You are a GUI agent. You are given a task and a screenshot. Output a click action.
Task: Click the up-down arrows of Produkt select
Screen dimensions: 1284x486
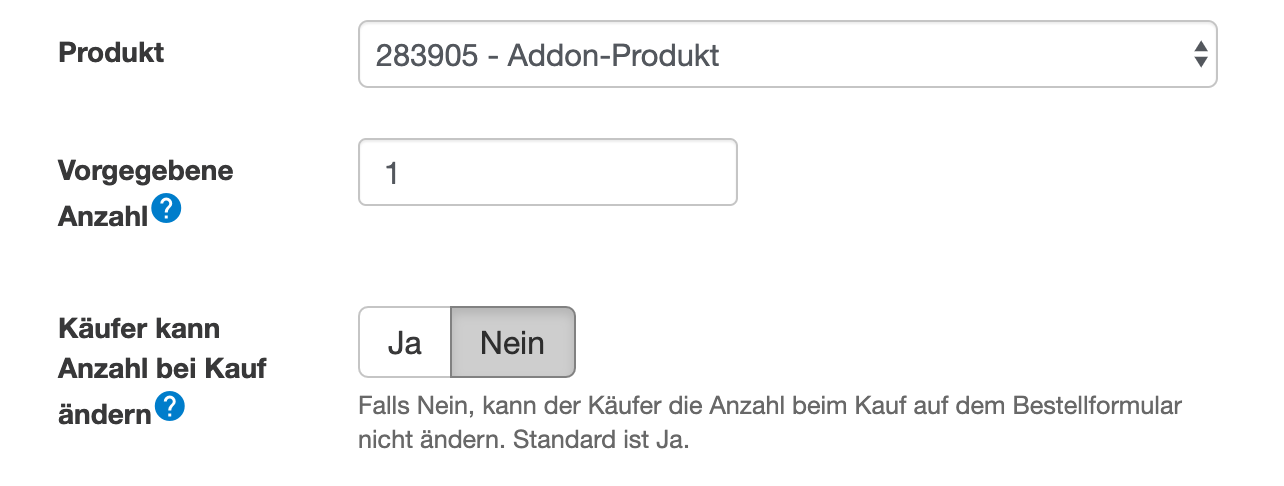[x=1200, y=54]
